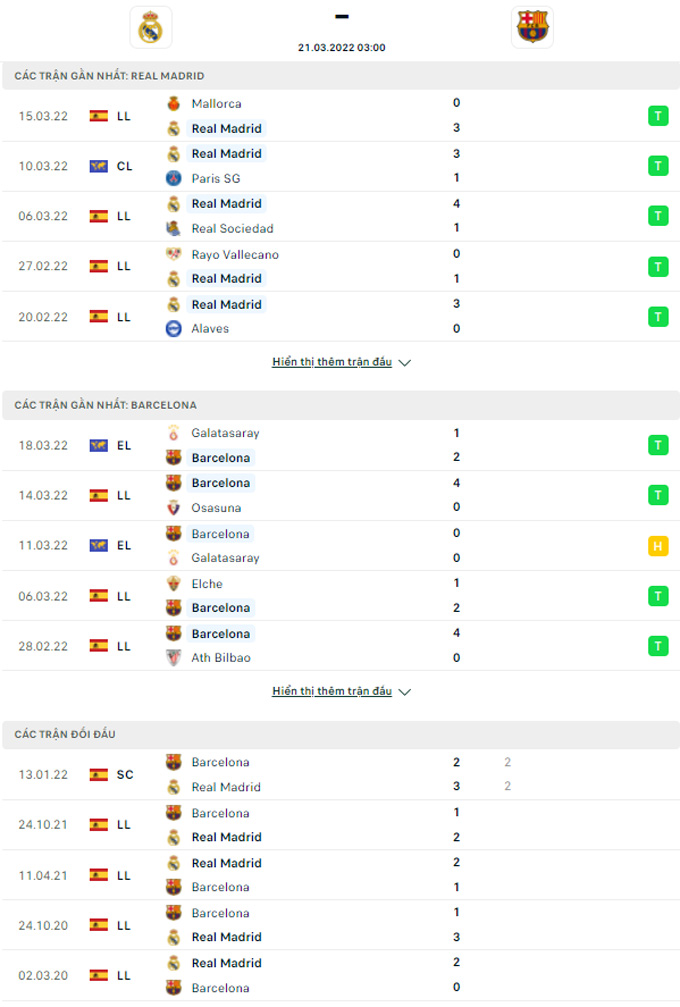Click the Alaves team logo
680x1007 pixels.
point(173,329)
